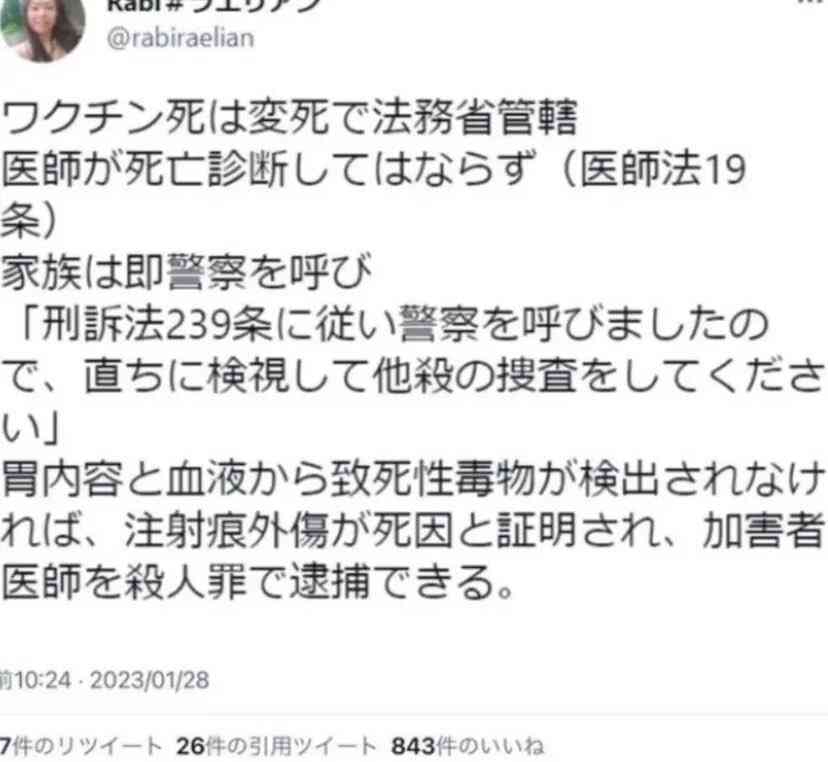
Task: Open the @rabiraelian handle link
Action: coord(180,38)
